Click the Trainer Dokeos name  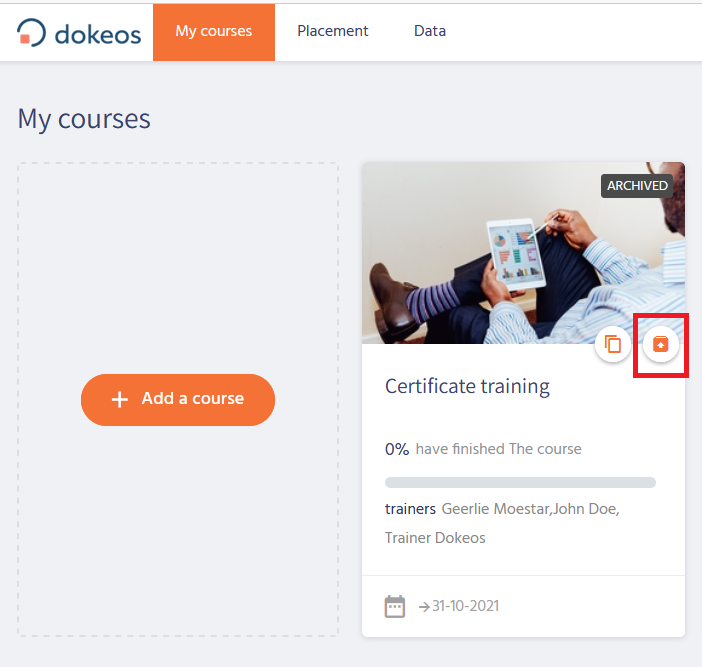pos(435,538)
